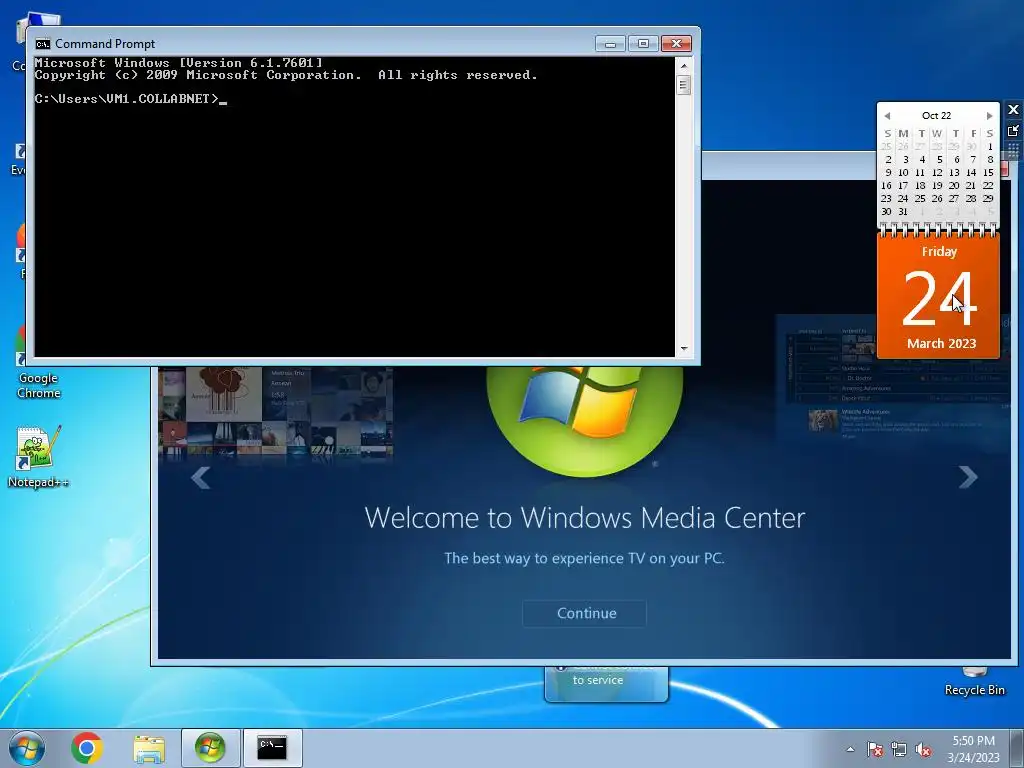Click the Oct 22 month header
Screen dimensions: 1024x768
pyautogui.click(x=936, y=116)
